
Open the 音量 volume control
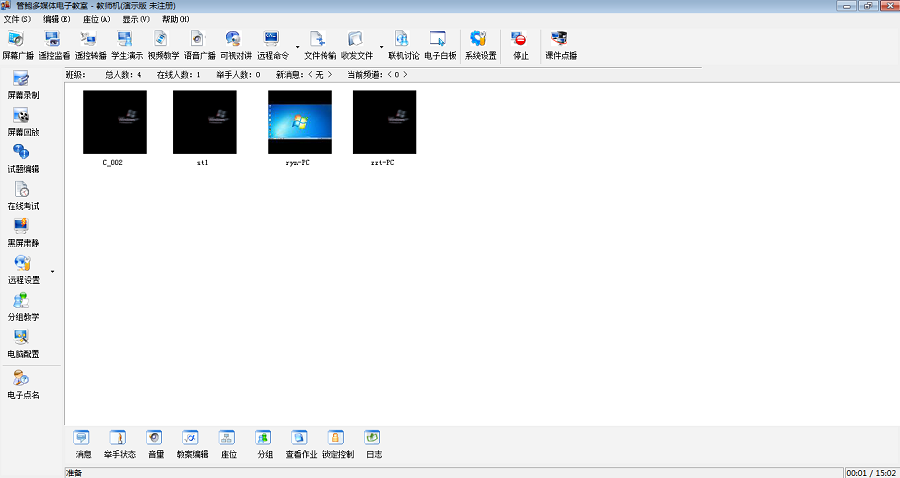pos(156,444)
